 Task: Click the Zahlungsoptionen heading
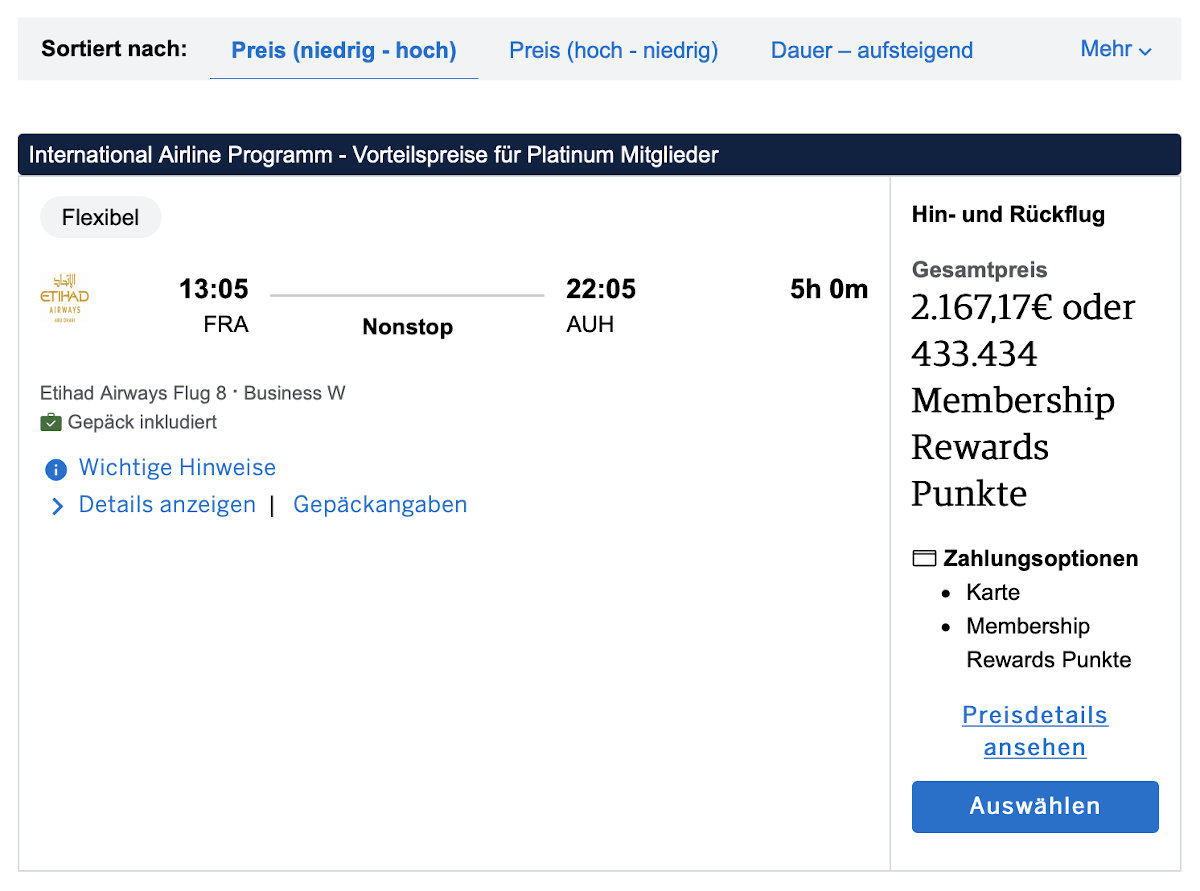point(1041,558)
